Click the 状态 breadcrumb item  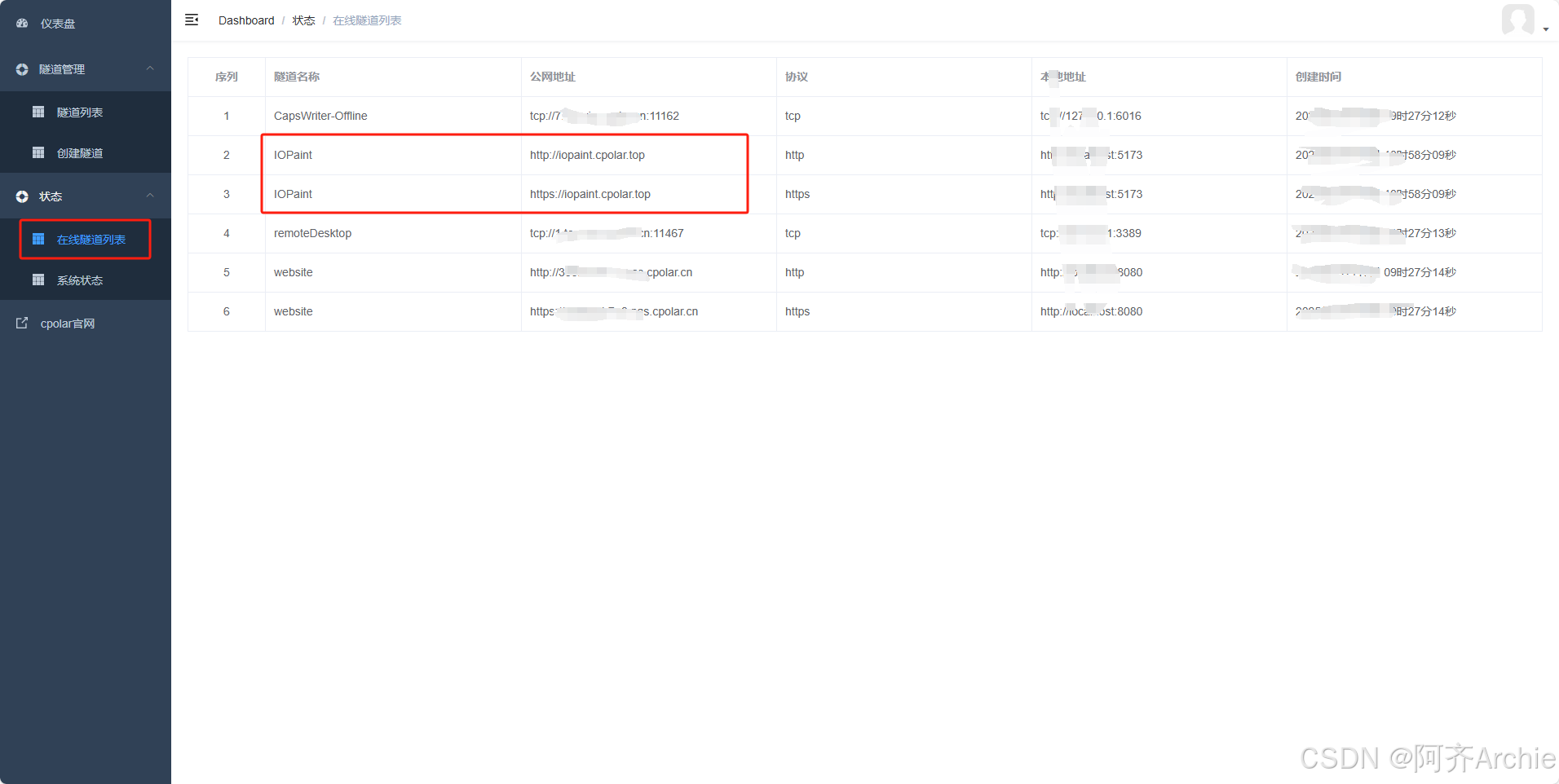click(x=303, y=20)
